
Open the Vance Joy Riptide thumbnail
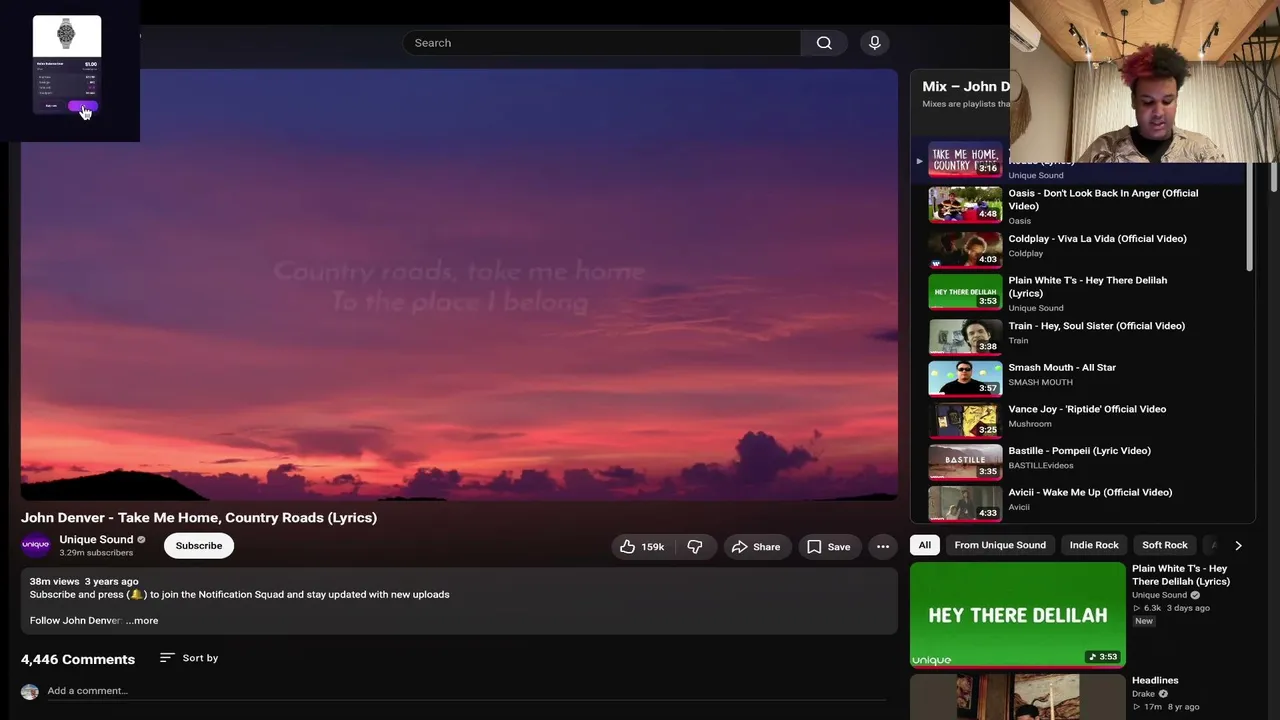pyautogui.click(x=965, y=420)
